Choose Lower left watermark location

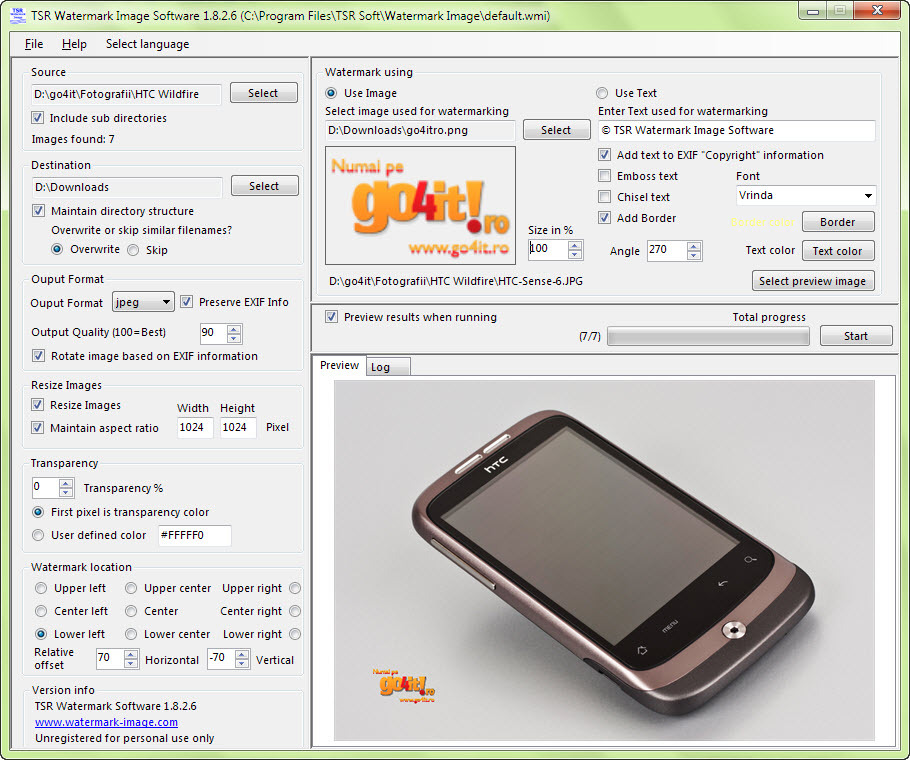(41, 634)
